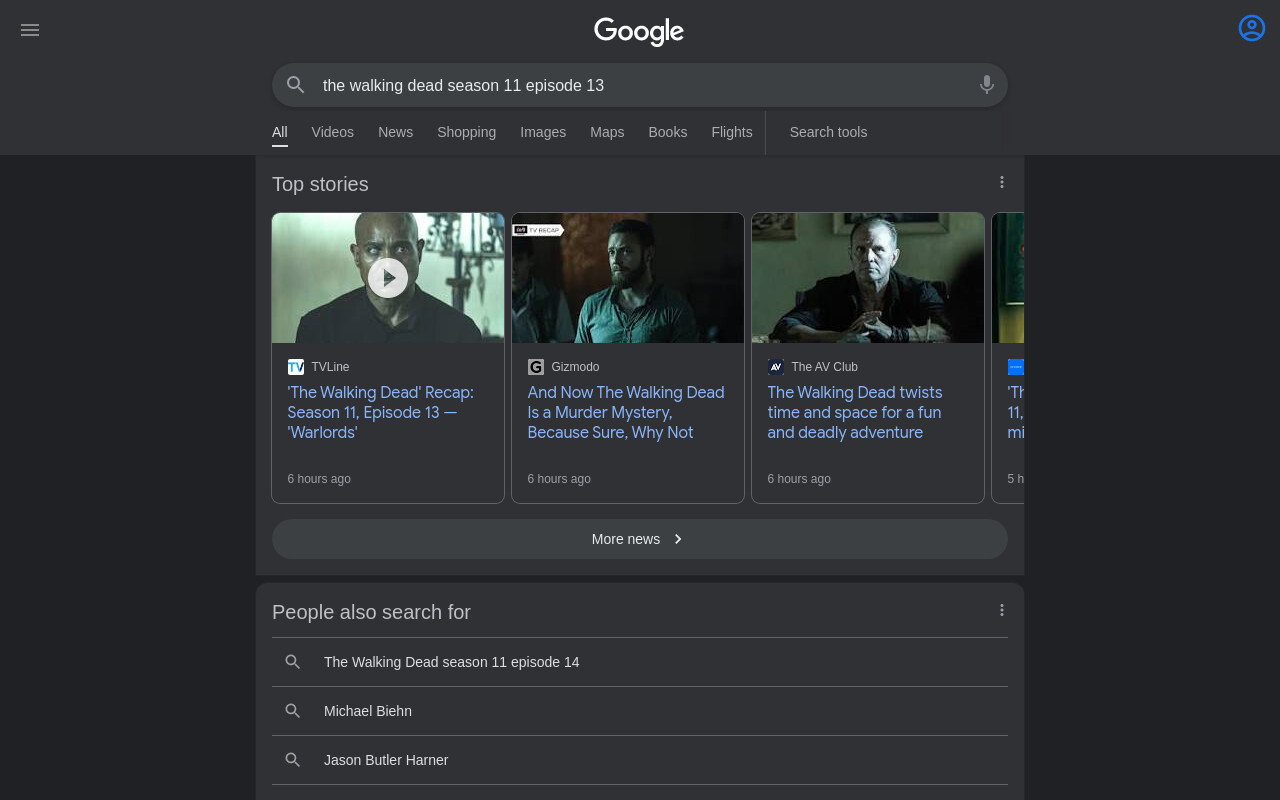Image resolution: width=1280 pixels, height=800 pixels.
Task: Click the Top stories heading
Action: click(x=320, y=184)
